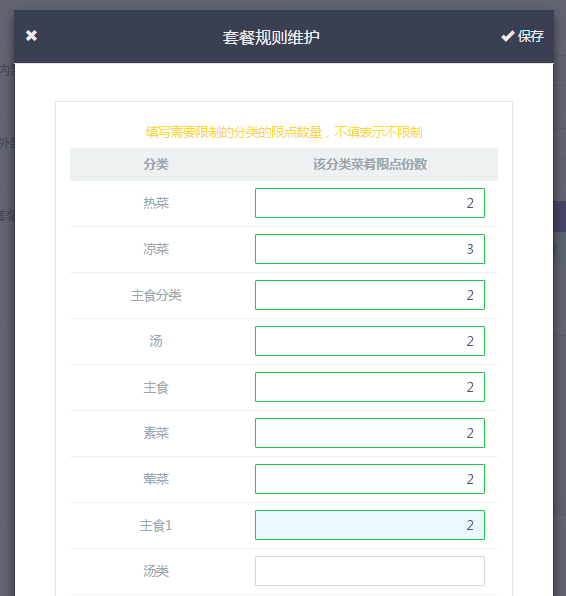
Task: Click the 汤类 category label
Action: point(156,571)
